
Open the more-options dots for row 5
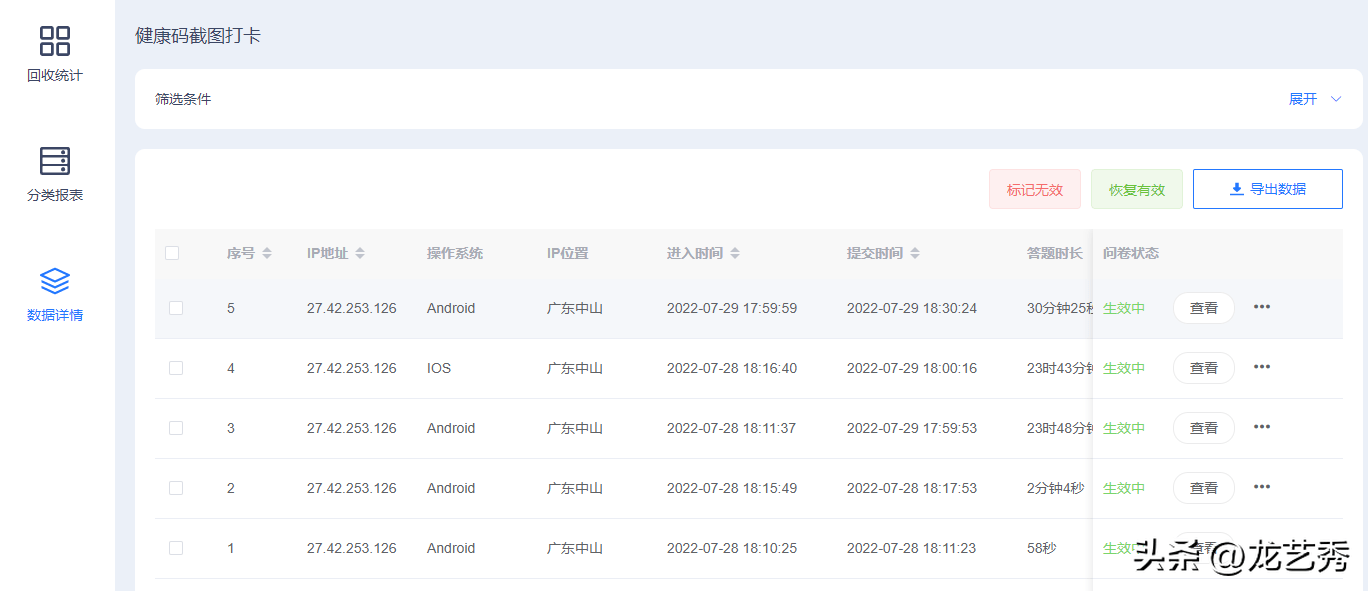click(x=1262, y=307)
